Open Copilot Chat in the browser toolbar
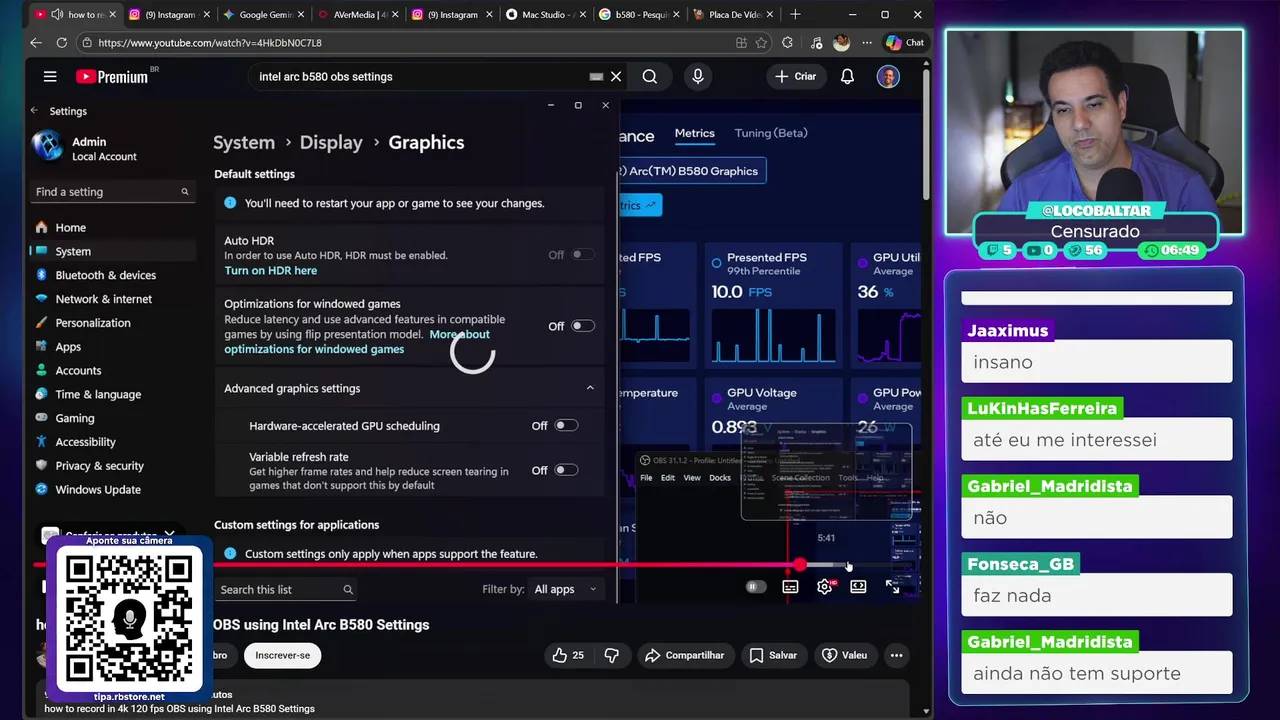 coord(905,43)
